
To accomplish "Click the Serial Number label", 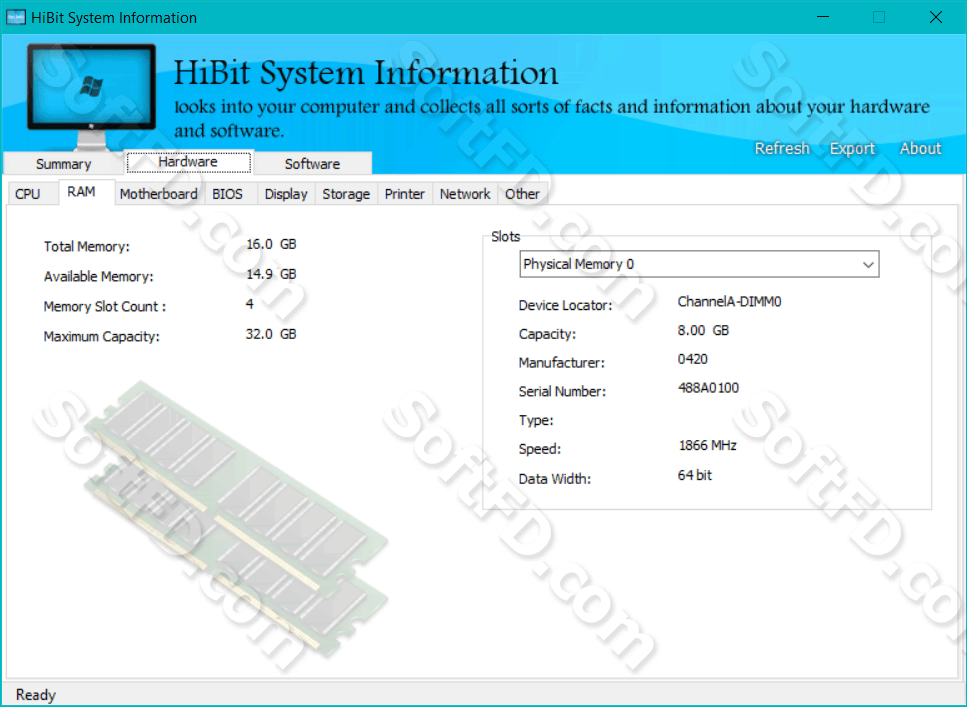I will [562, 391].
